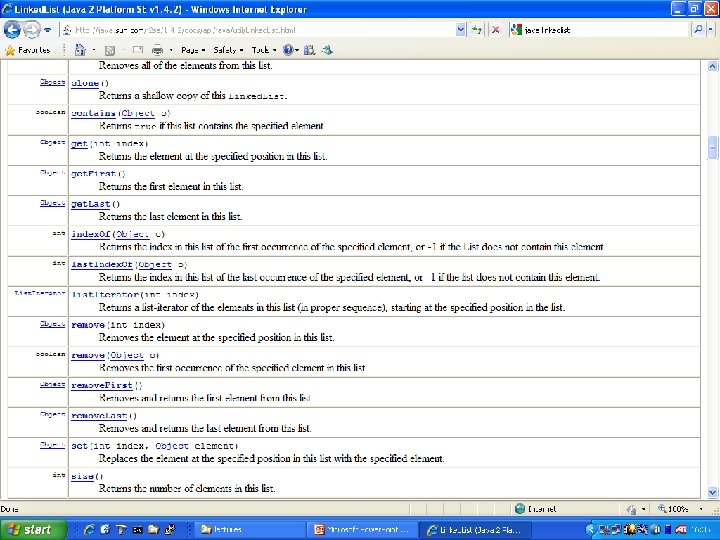Switch to the lectures folder taskbar button
This screenshot has width=720, height=540.
[250, 529]
